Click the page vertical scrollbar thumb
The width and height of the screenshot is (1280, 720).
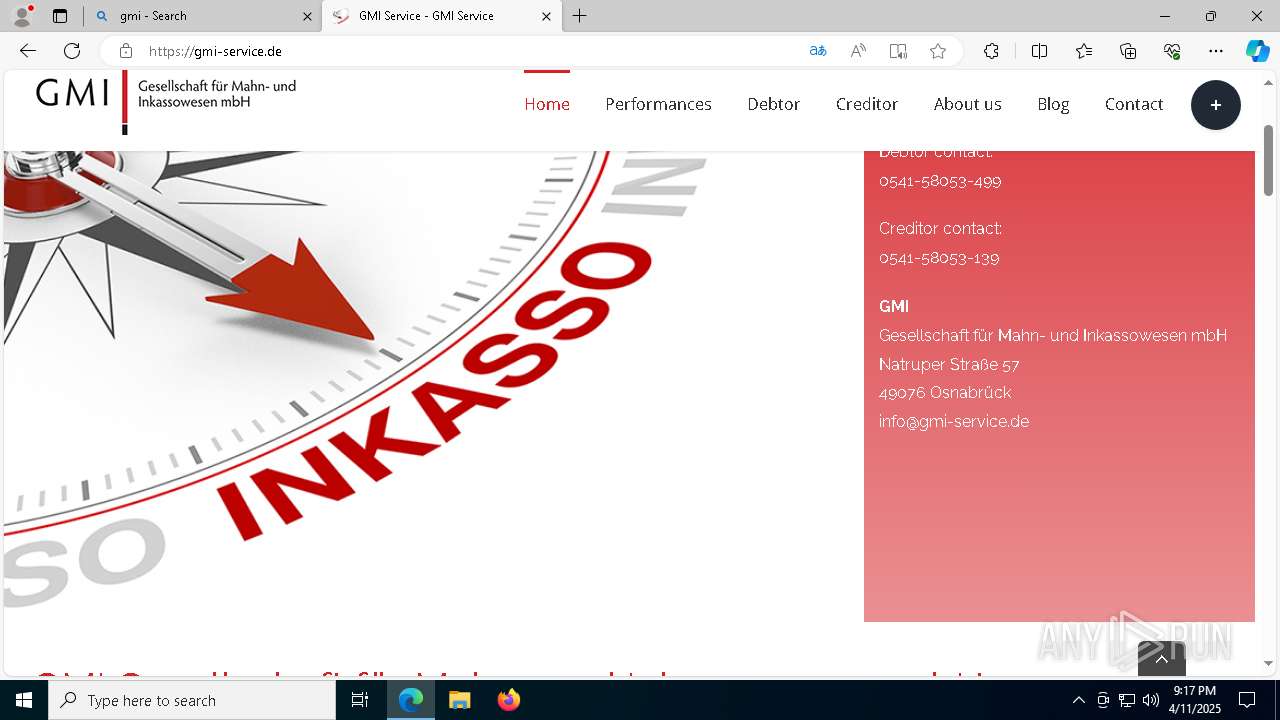click(1269, 162)
